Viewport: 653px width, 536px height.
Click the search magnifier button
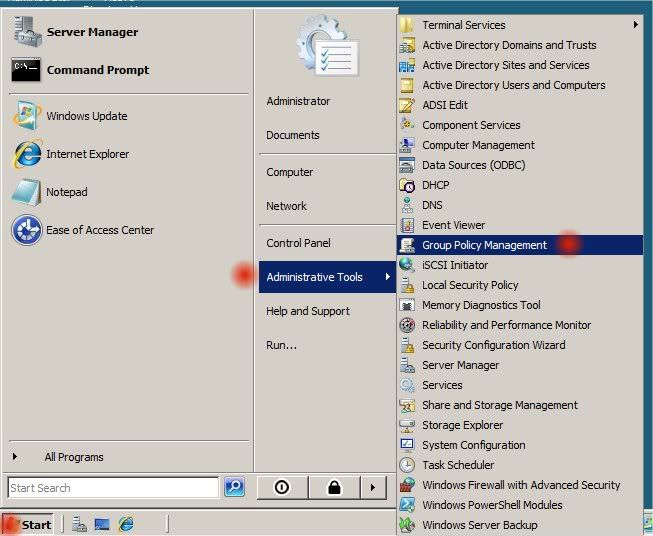pos(234,487)
